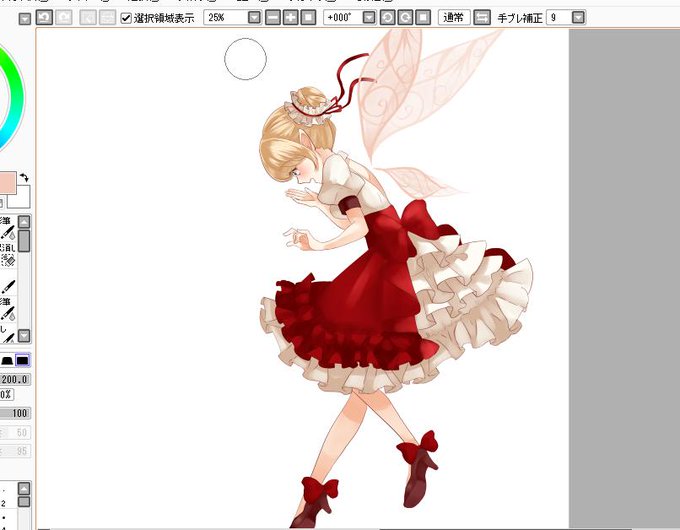The height and width of the screenshot is (530, 680).
Task: Click the density slider showing 100
Action: [15, 413]
